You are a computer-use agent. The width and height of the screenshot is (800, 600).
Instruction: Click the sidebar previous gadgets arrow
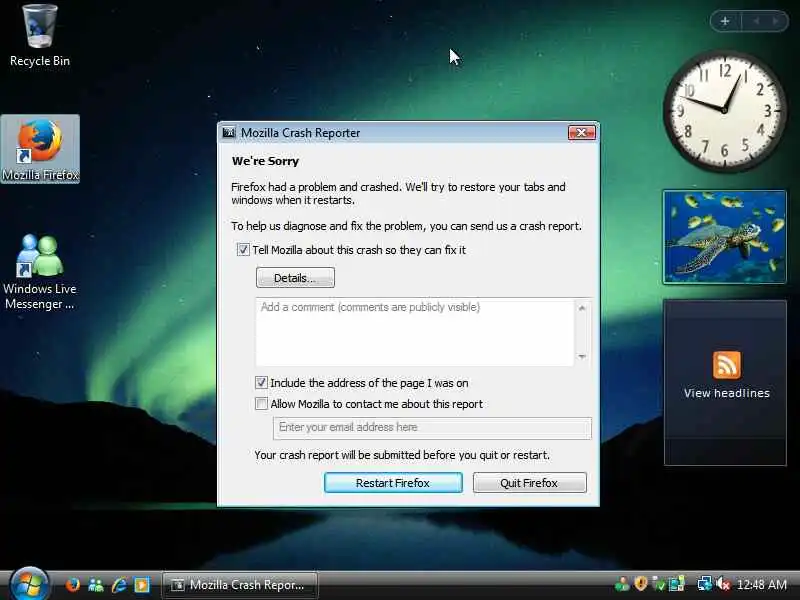click(x=756, y=21)
